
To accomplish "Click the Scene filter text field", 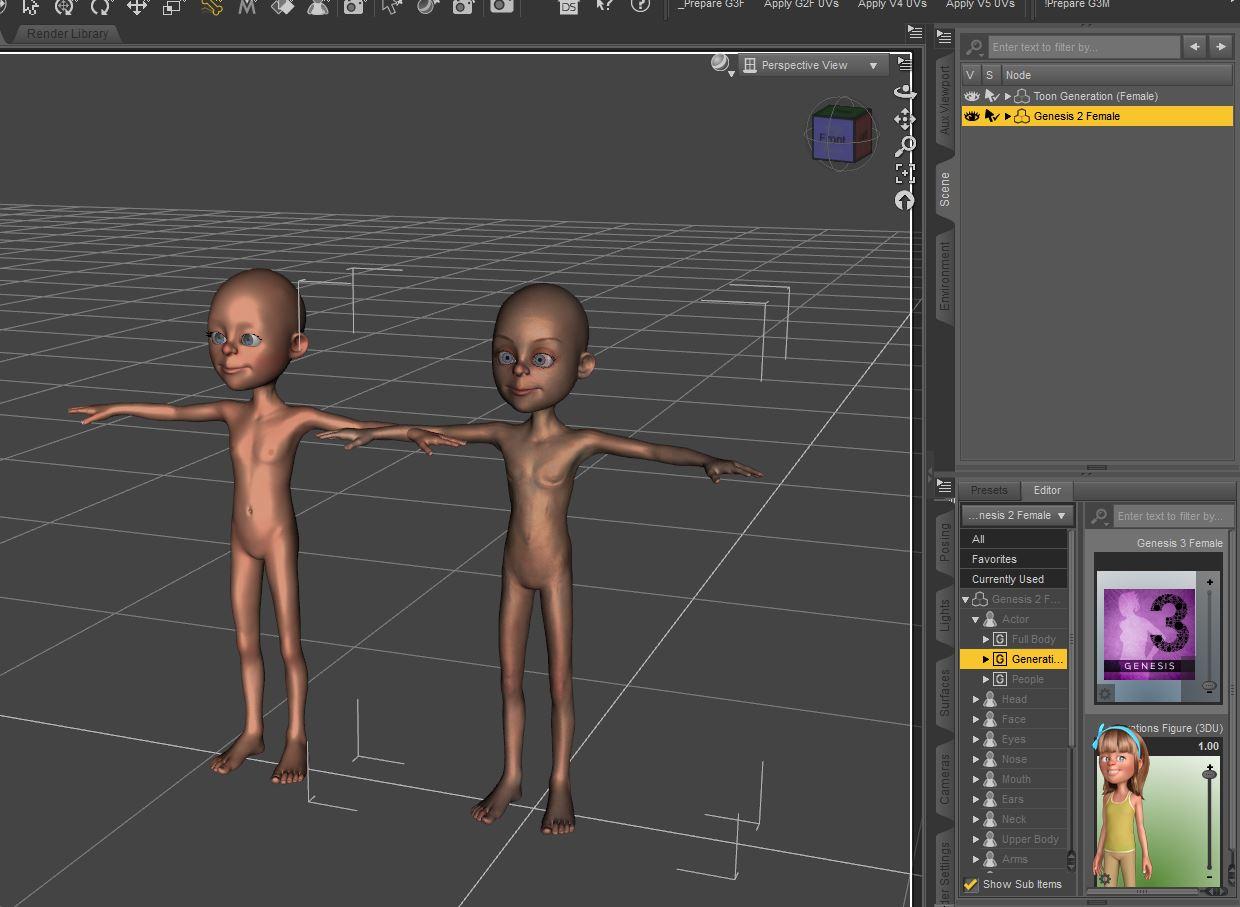I will coord(1084,47).
